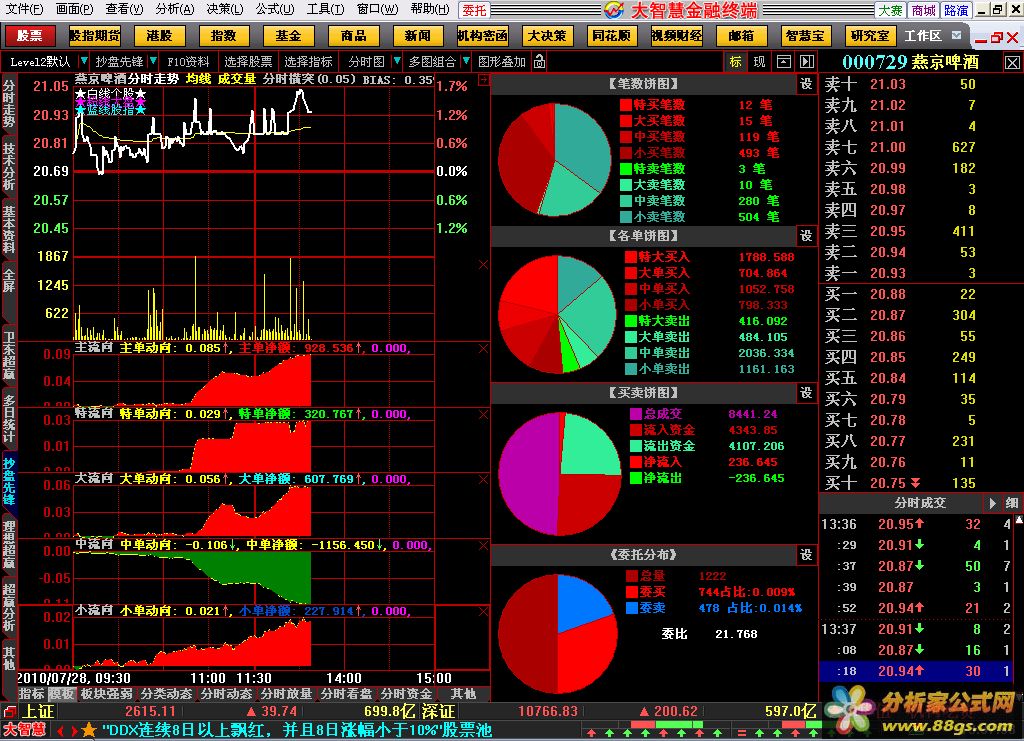
Task: Click the 分时成交 list scrollbar
Action: pos(1017,597)
